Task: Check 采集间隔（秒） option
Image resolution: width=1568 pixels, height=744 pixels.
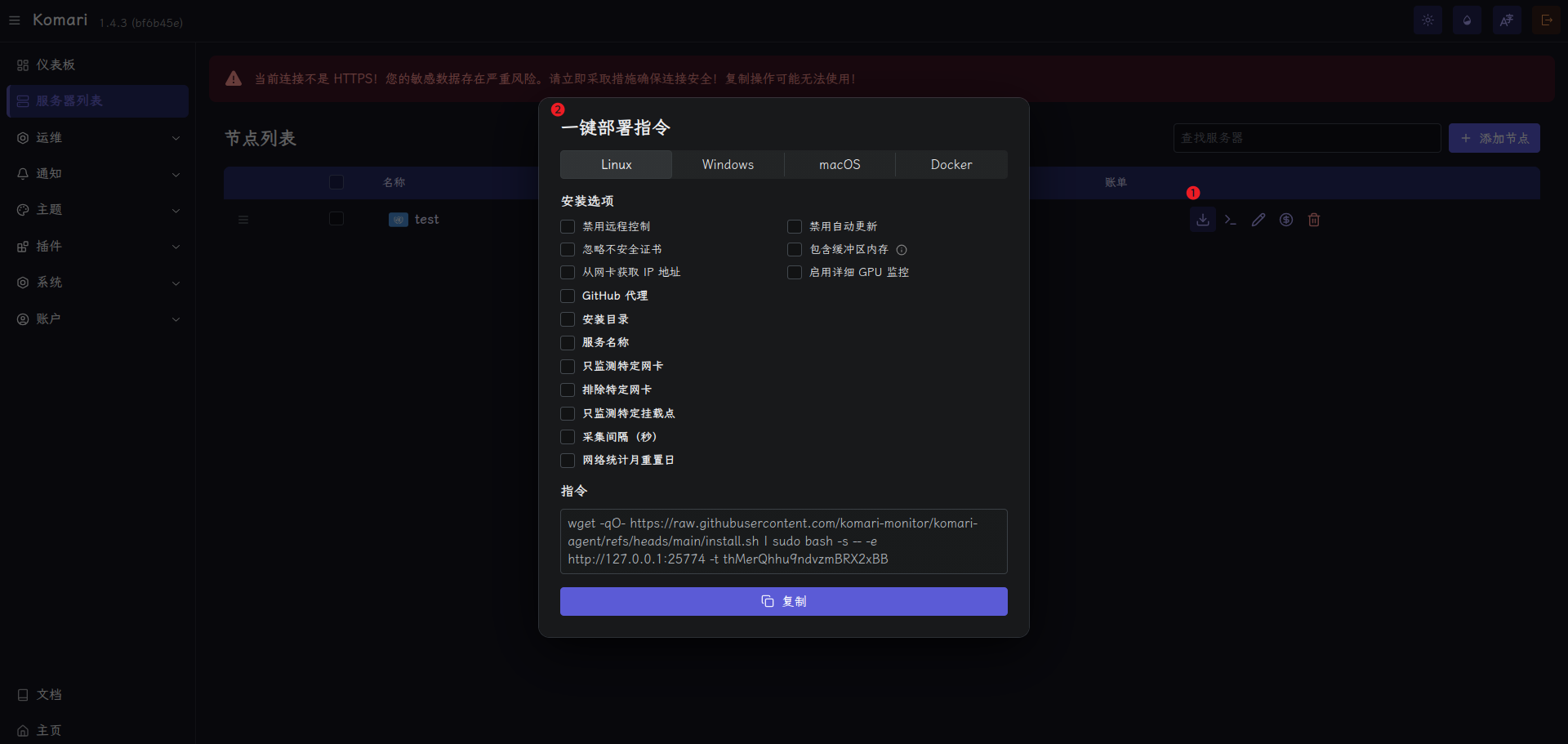Action: [568, 437]
